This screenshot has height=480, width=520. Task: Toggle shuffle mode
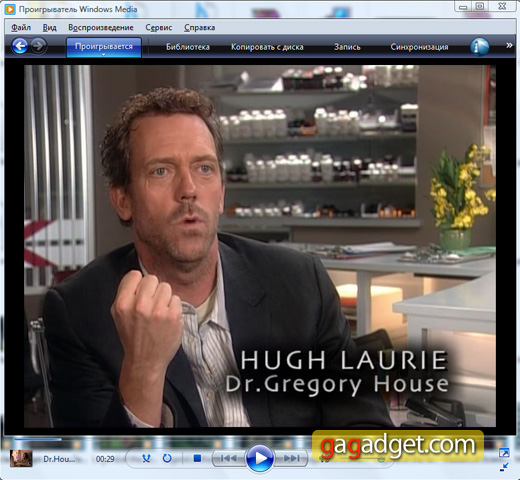tap(146, 459)
